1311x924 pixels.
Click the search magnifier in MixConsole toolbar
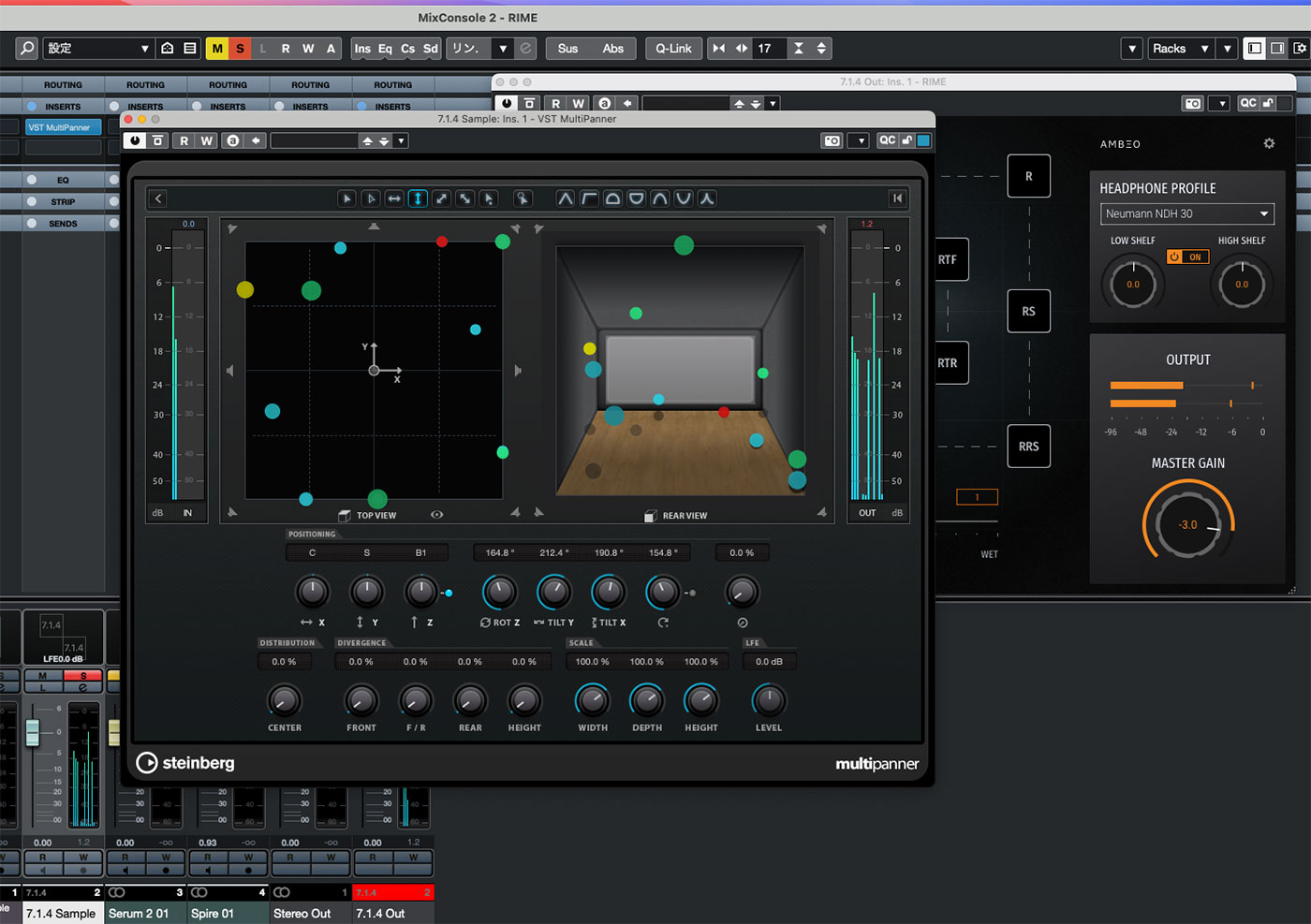27,49
